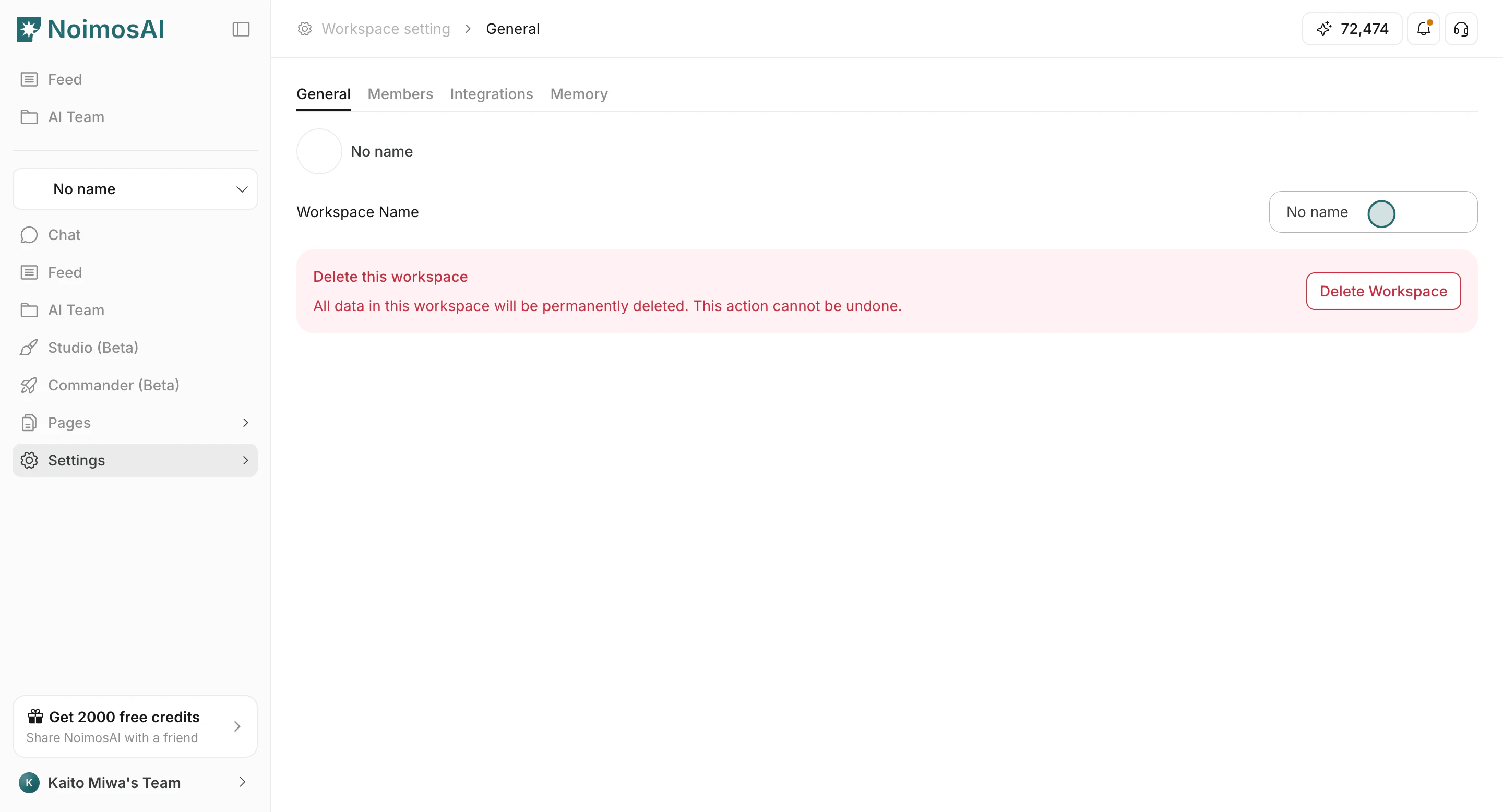1503x812 pixels.
Task: Click the Delete Workspace button
Action: [x=1383, y=291]
